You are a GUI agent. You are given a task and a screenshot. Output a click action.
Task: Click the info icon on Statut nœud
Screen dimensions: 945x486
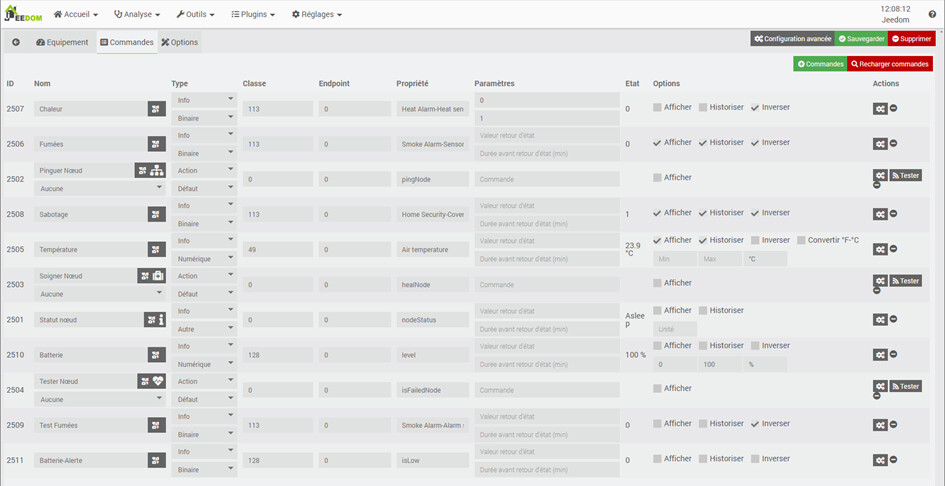[x=158, y=320]
